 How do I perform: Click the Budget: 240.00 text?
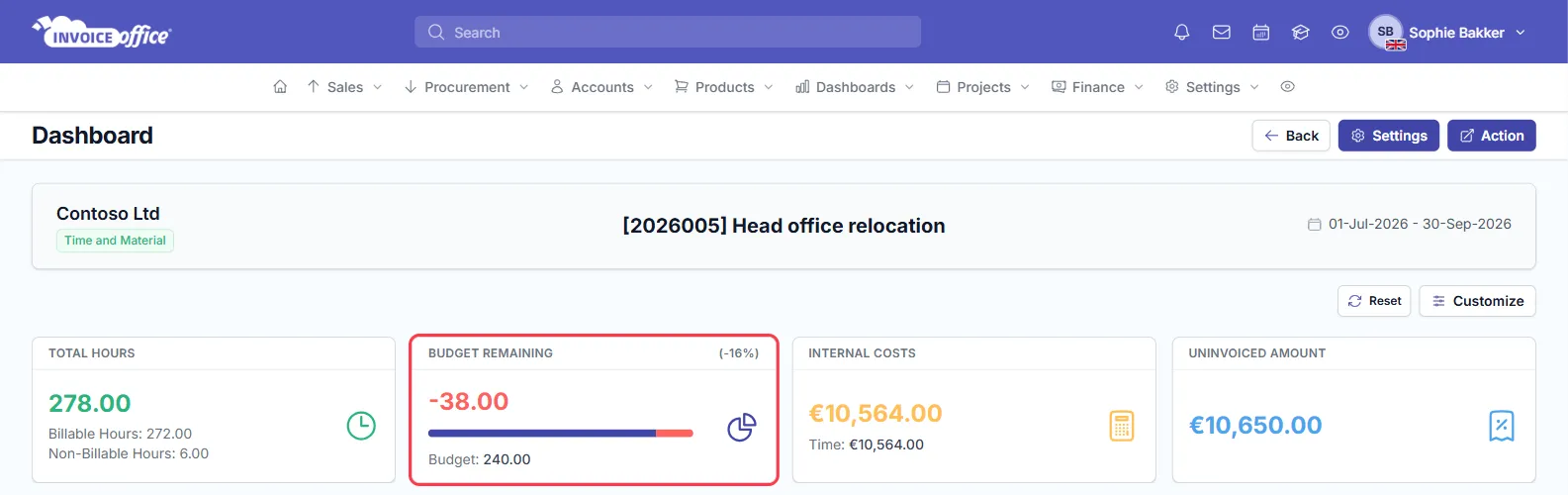480,459
